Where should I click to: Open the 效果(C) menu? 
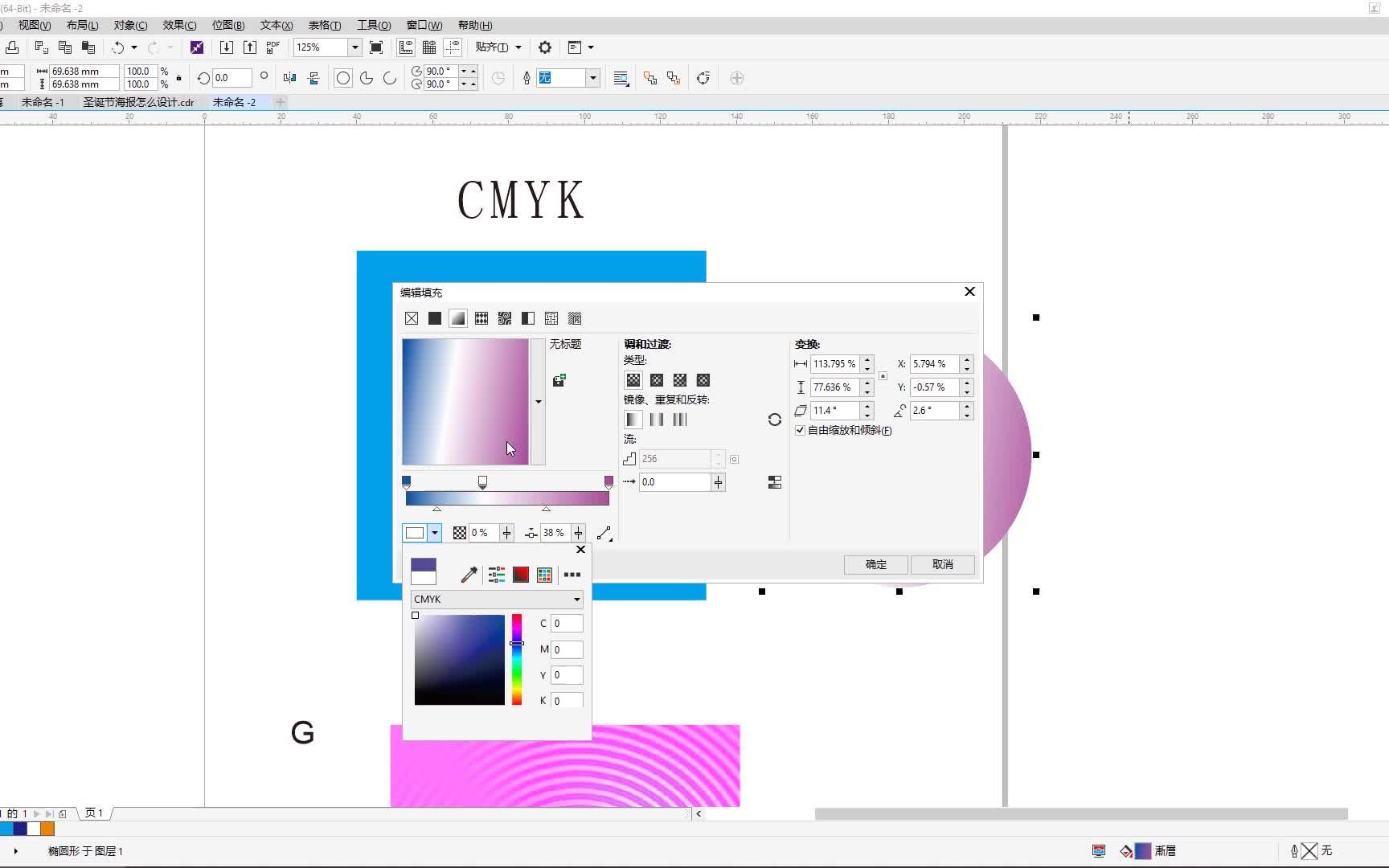tap(179, 26)
